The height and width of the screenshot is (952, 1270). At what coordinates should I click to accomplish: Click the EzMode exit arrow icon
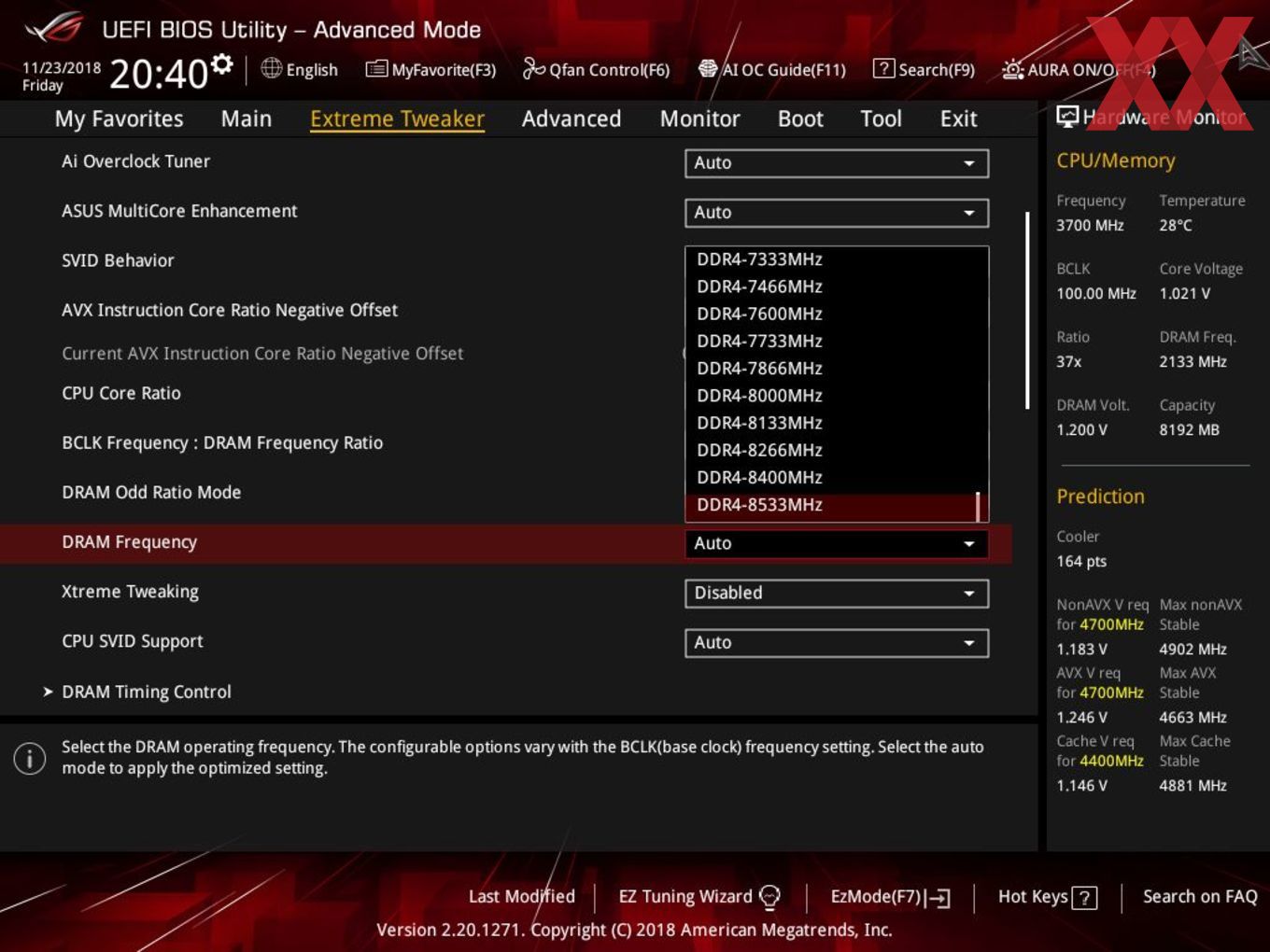[x=938, y=898]
